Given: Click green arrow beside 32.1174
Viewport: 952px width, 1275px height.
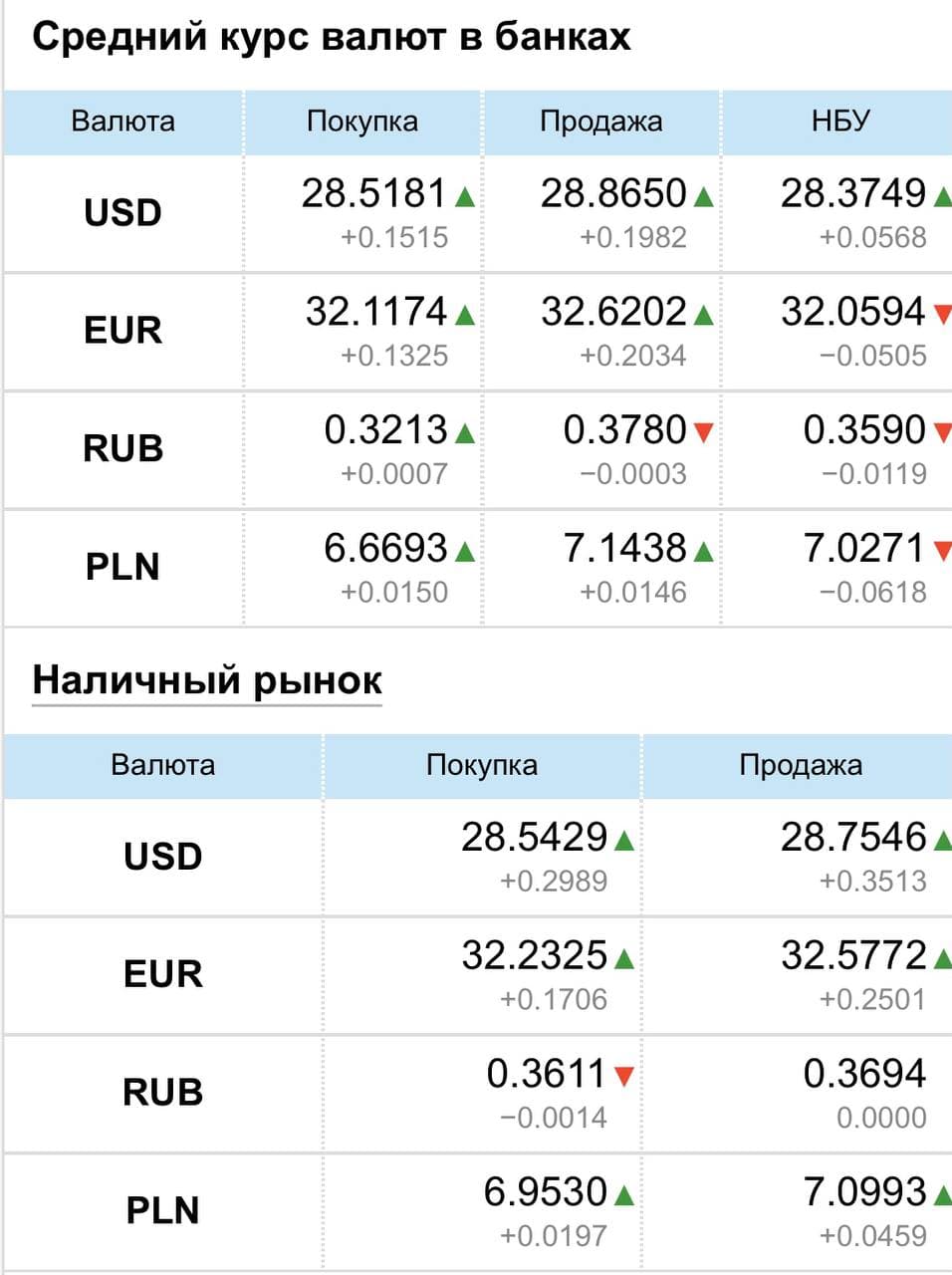Looking at the screenshot, I should [x=464, y=316].
